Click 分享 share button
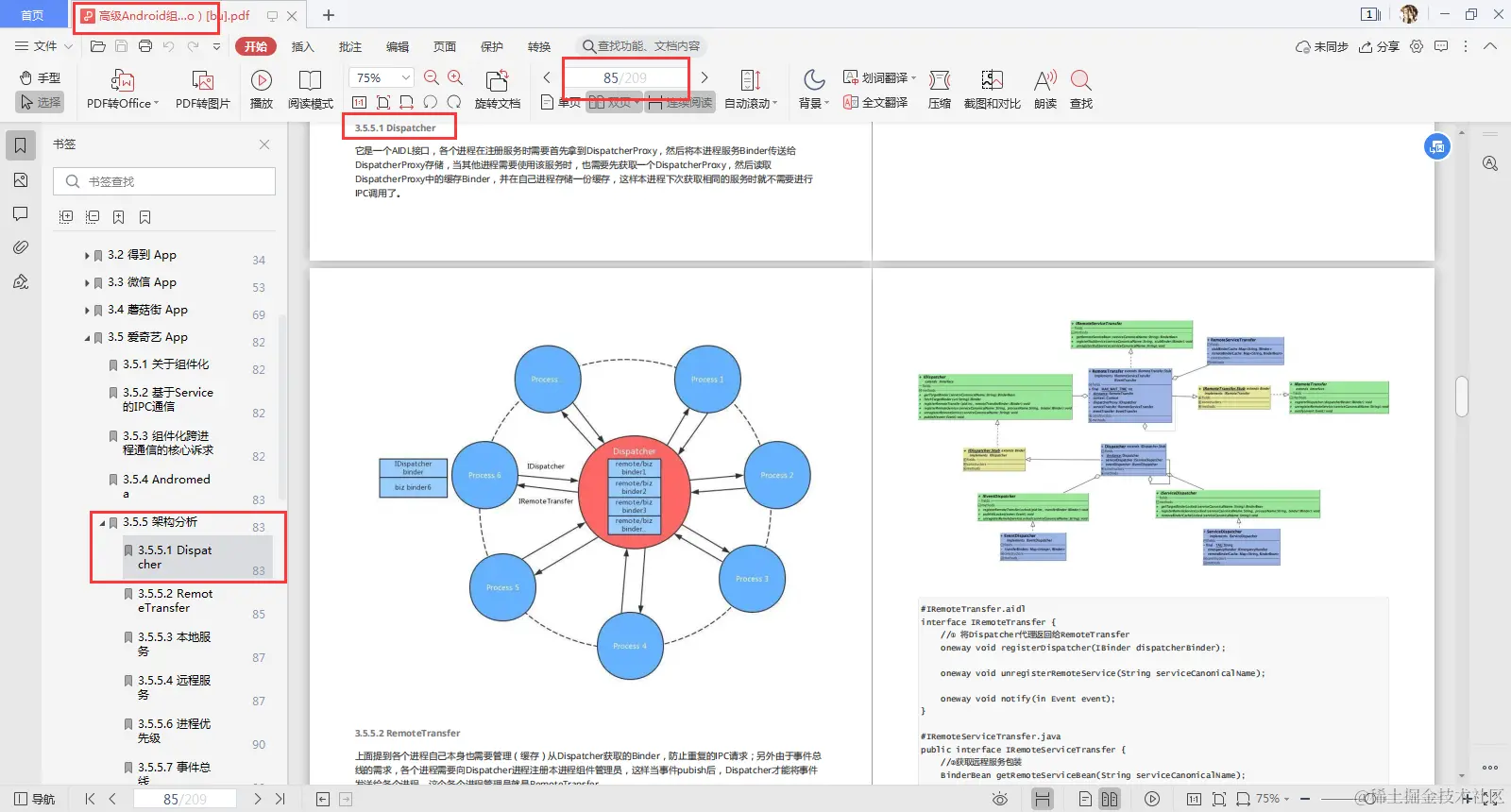The width and height of the screenshot is (1511, 812). click(x=1379, y=45)
